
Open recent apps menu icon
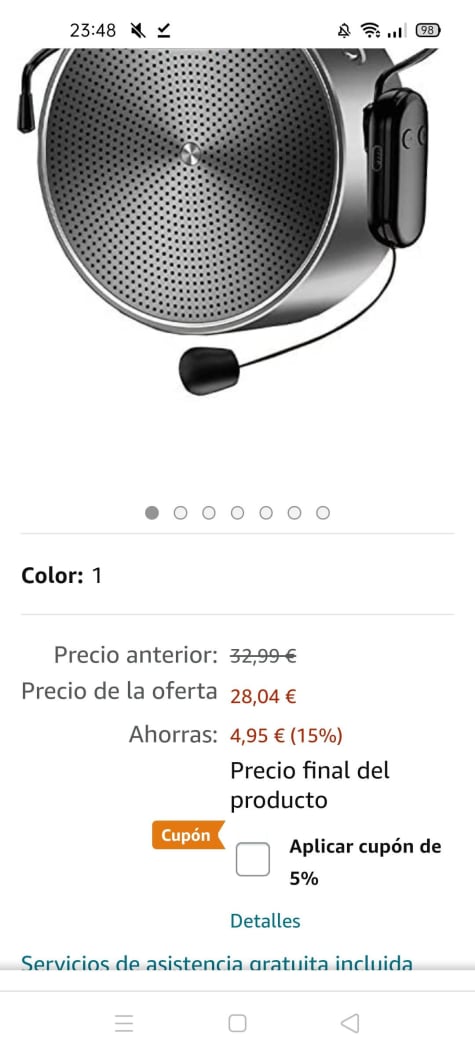[x=124, y=1023]
